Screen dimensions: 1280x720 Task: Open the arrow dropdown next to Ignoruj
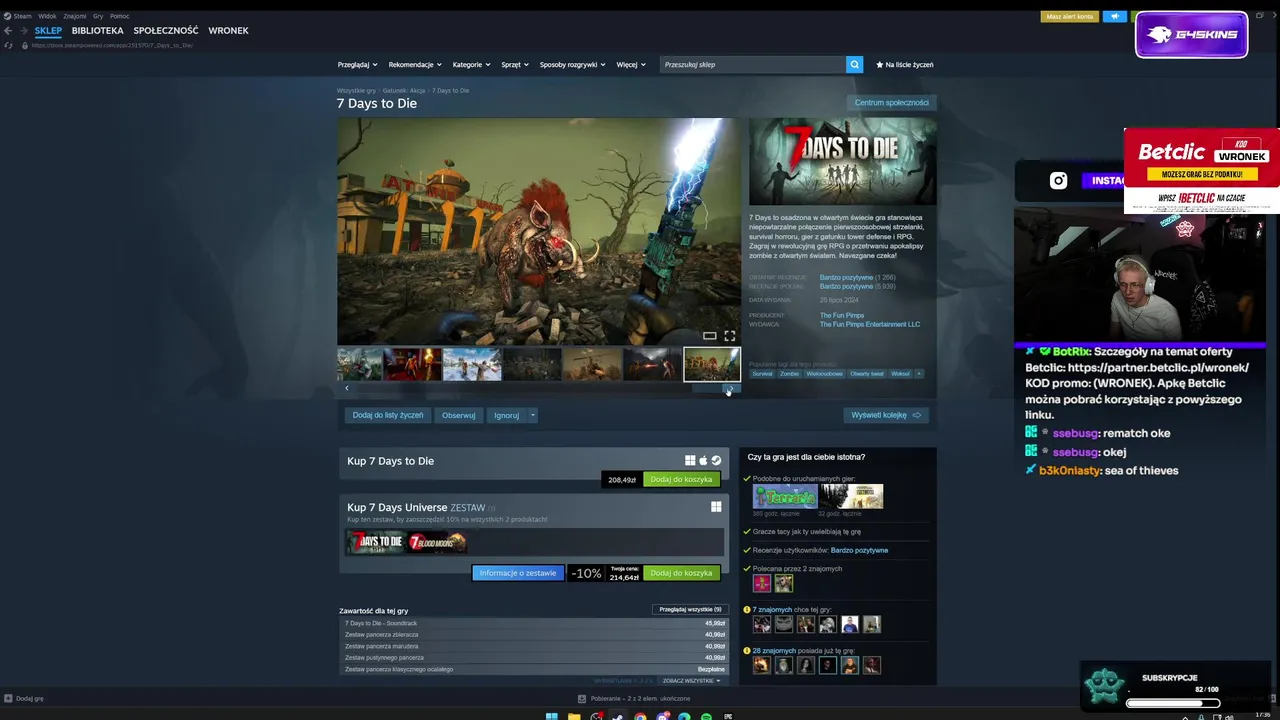533,415
